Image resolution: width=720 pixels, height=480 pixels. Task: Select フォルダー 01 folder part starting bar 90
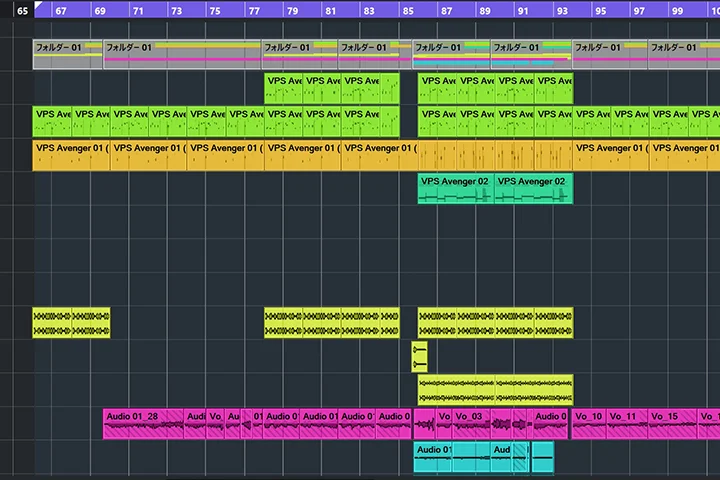[531, 54]
